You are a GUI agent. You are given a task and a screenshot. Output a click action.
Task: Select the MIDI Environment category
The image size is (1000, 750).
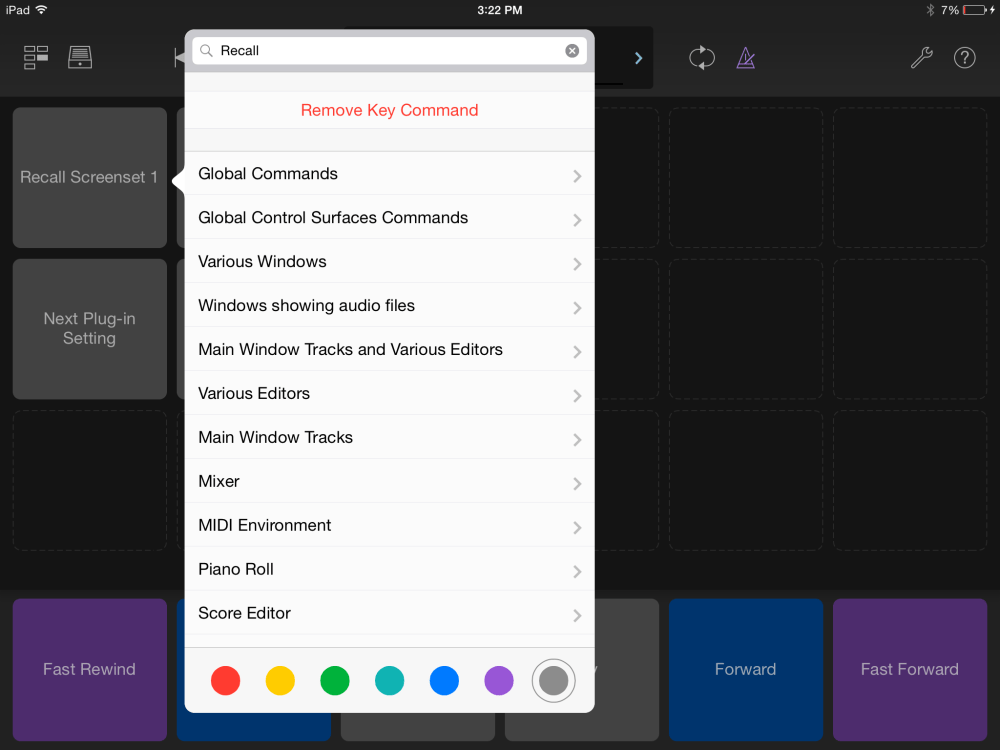tap(389, 525)
